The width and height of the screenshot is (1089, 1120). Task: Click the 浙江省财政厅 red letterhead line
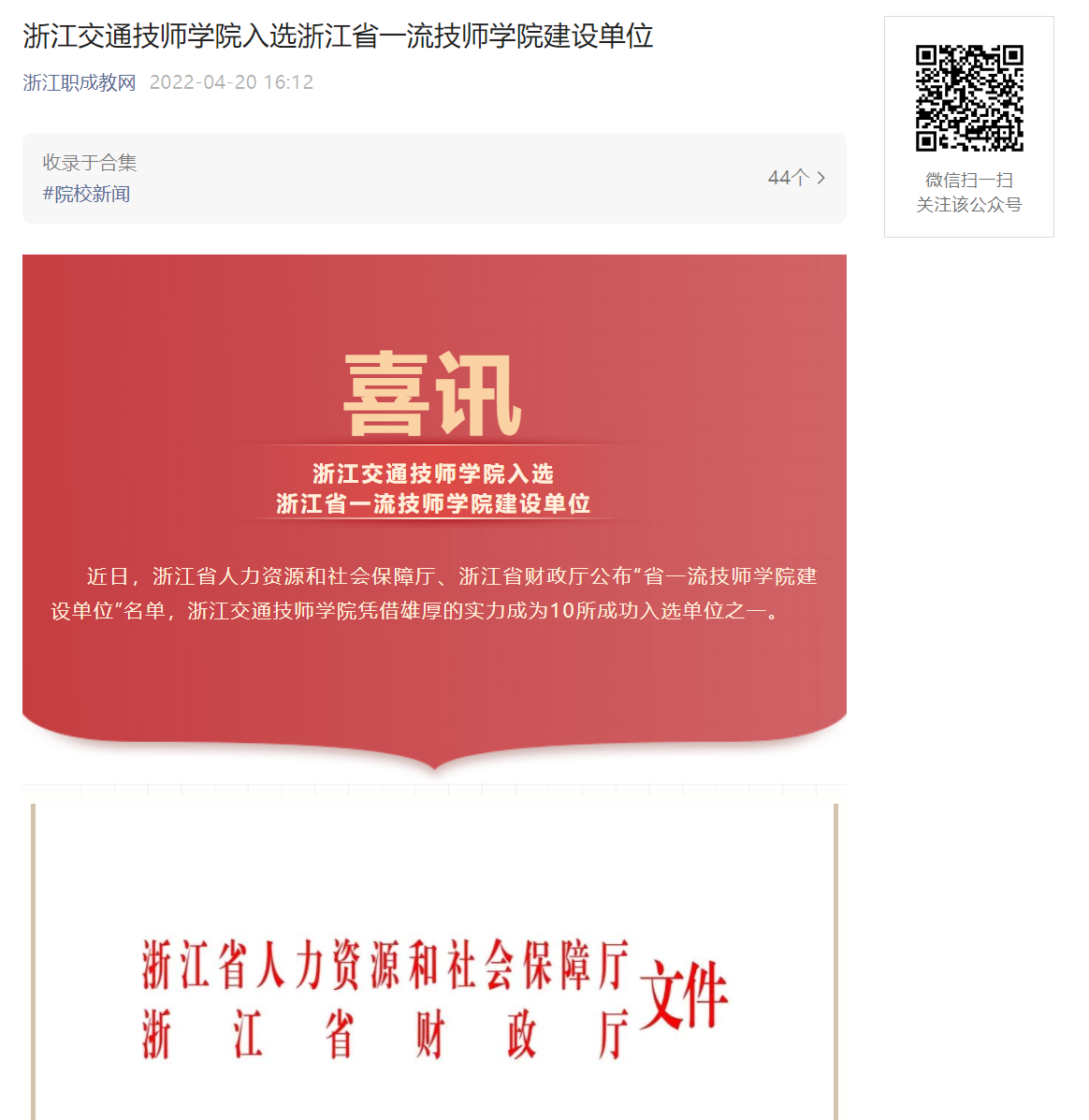point(385,1034)
